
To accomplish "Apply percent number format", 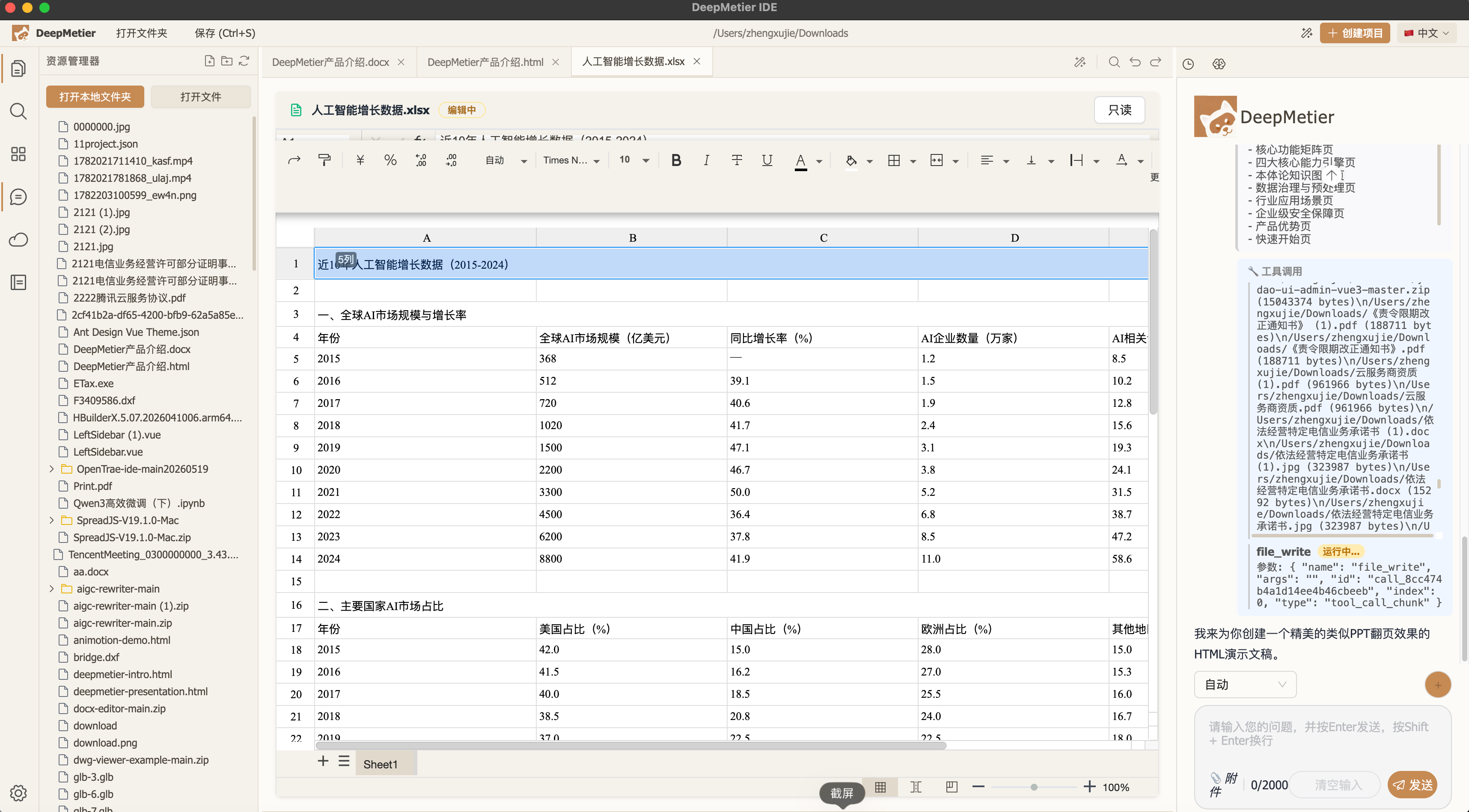I will point(390,160).
